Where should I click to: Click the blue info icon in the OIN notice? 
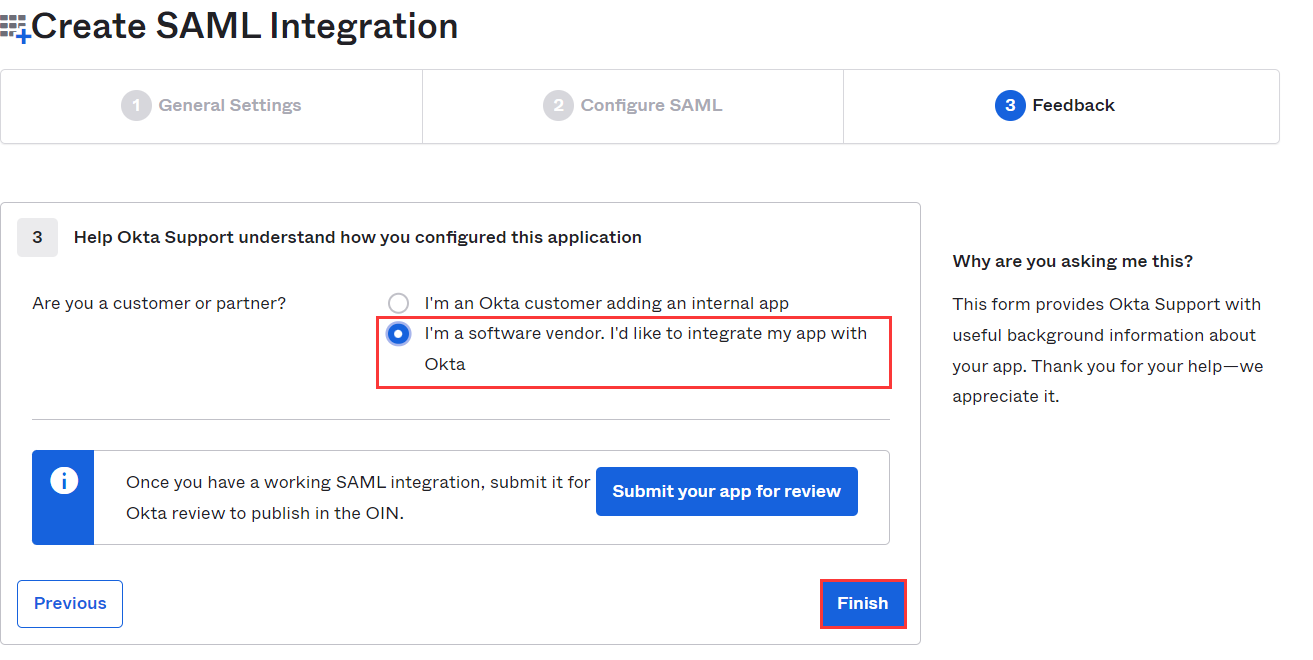(x=63, y=481)
